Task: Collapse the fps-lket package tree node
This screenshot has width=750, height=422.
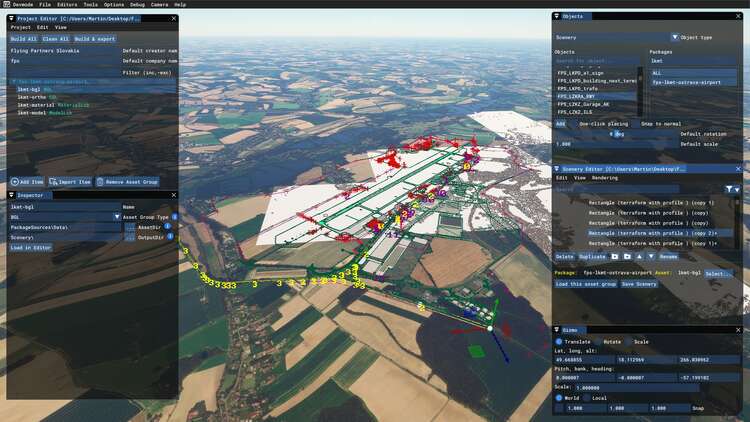Action: 14,82
